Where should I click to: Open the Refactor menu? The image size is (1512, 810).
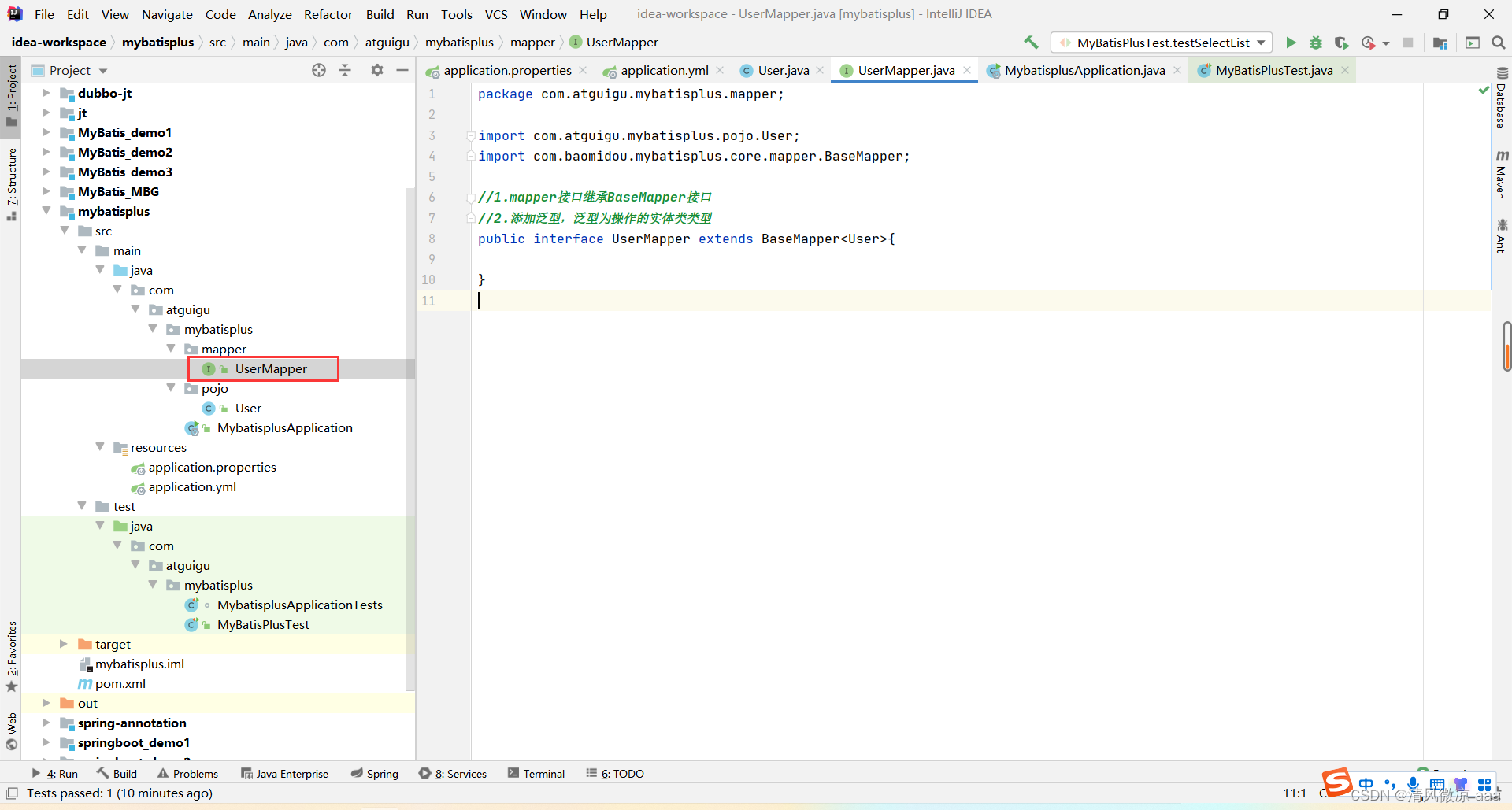[328, 14]
